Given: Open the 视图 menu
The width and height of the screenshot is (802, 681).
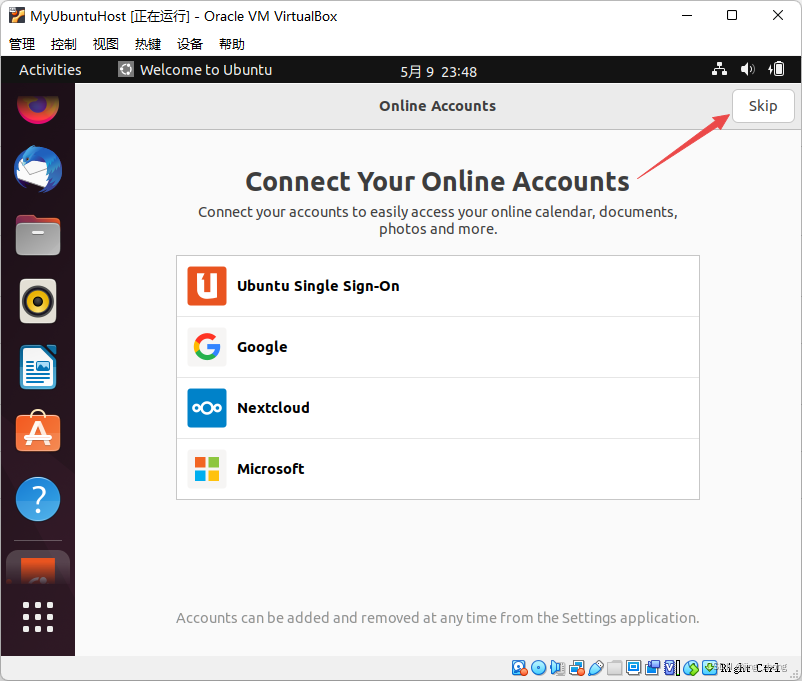Looking at the screenshot, I should (106, 44).
